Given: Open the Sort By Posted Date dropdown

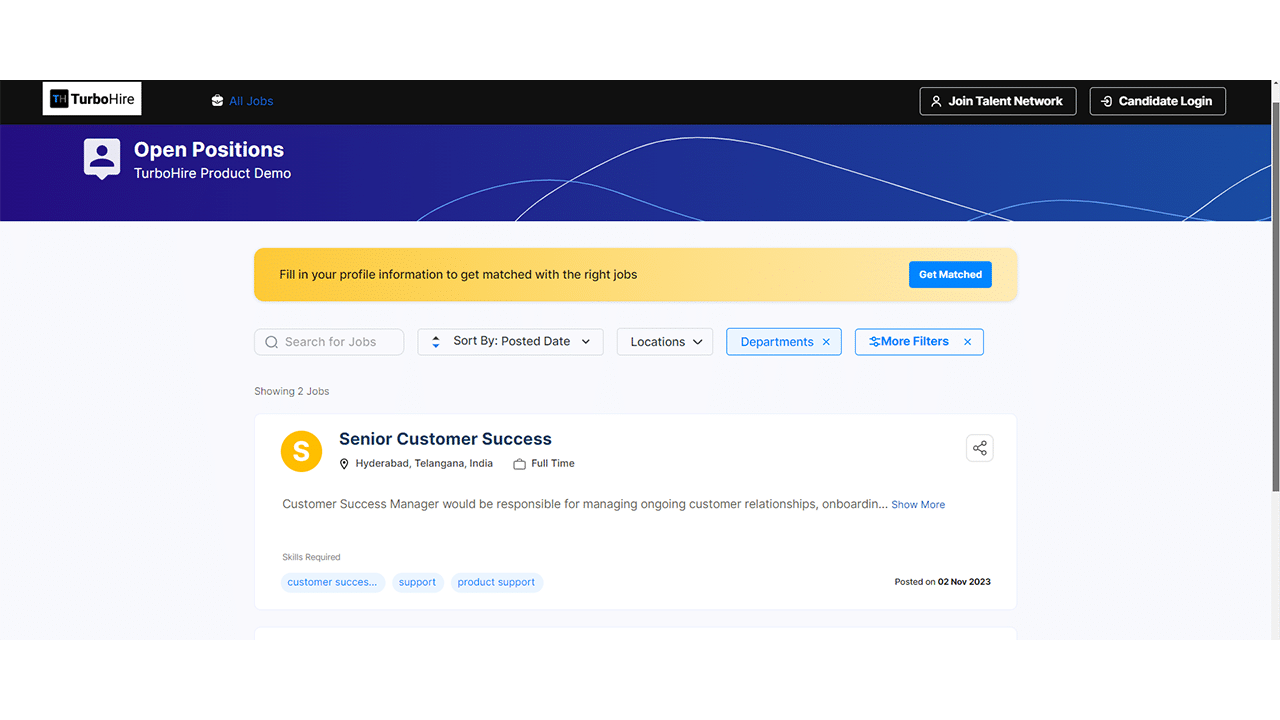Looking at the screenshot, I should point(510,341).
